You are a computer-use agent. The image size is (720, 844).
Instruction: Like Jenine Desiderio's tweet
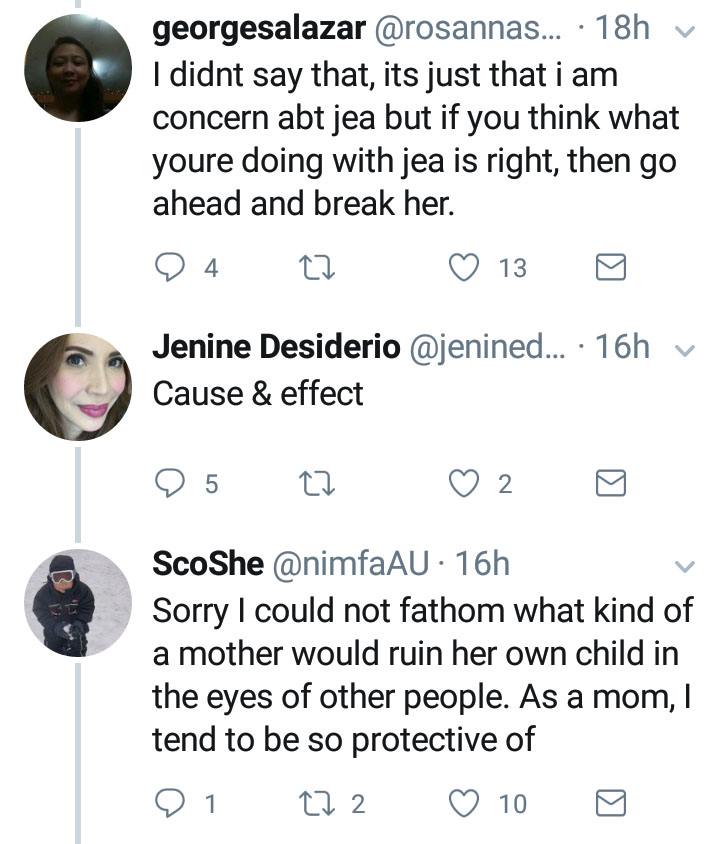pyautogui.click(x=461, y=484)
